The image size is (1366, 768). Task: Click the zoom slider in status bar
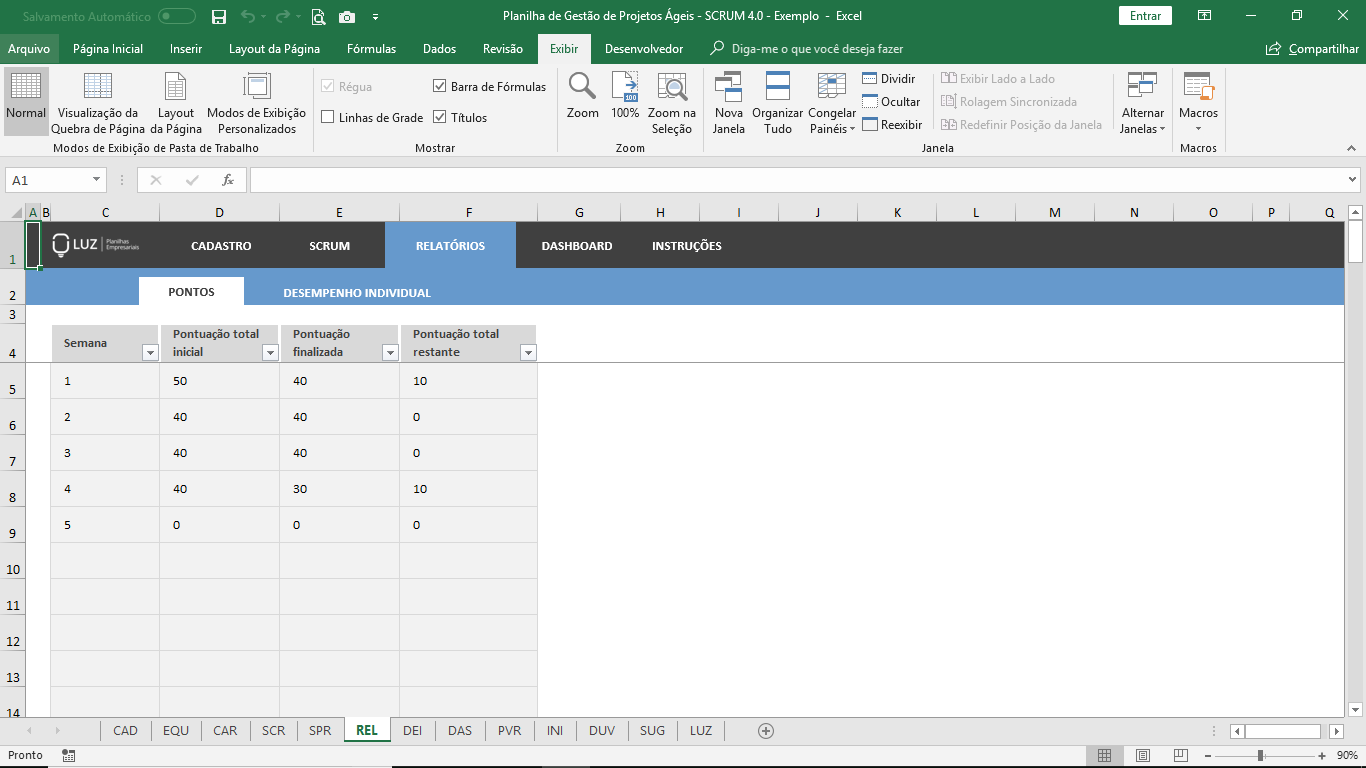[x=1260, y=755]
